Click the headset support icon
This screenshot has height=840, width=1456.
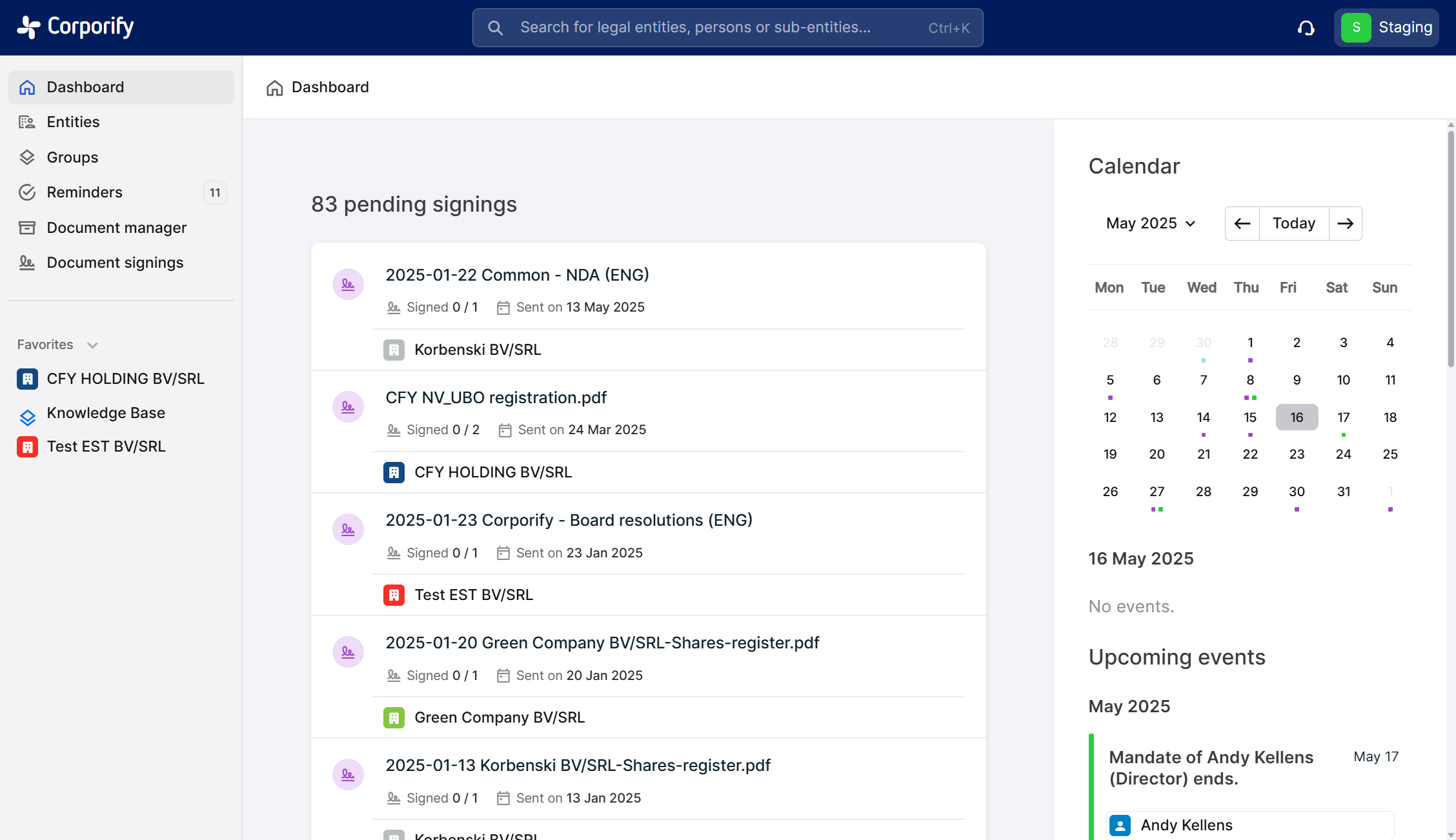[x=1306, y=28]
